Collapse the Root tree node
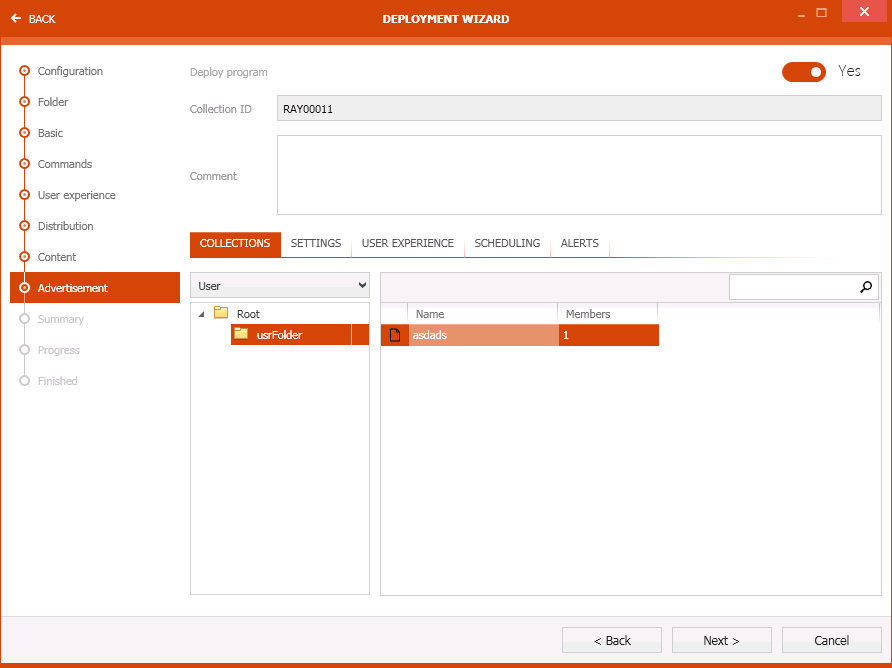The image size is (892, 668). (x=202, y=314)
